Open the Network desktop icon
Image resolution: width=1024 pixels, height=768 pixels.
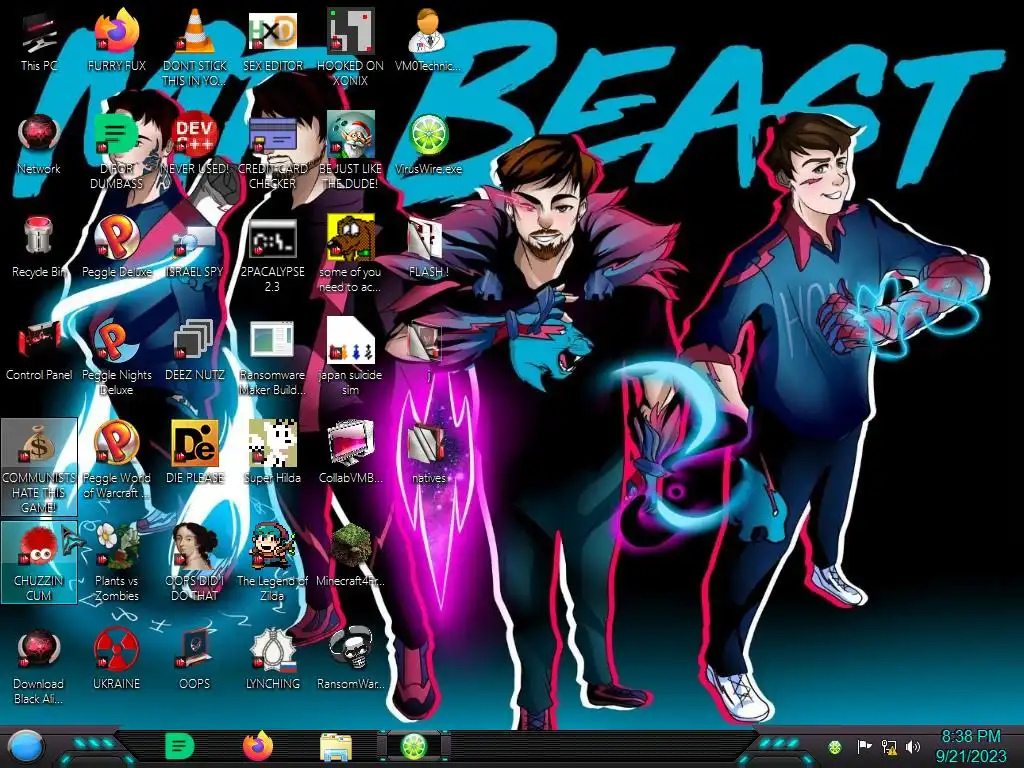pyautogui.click(x=39, y=145)
